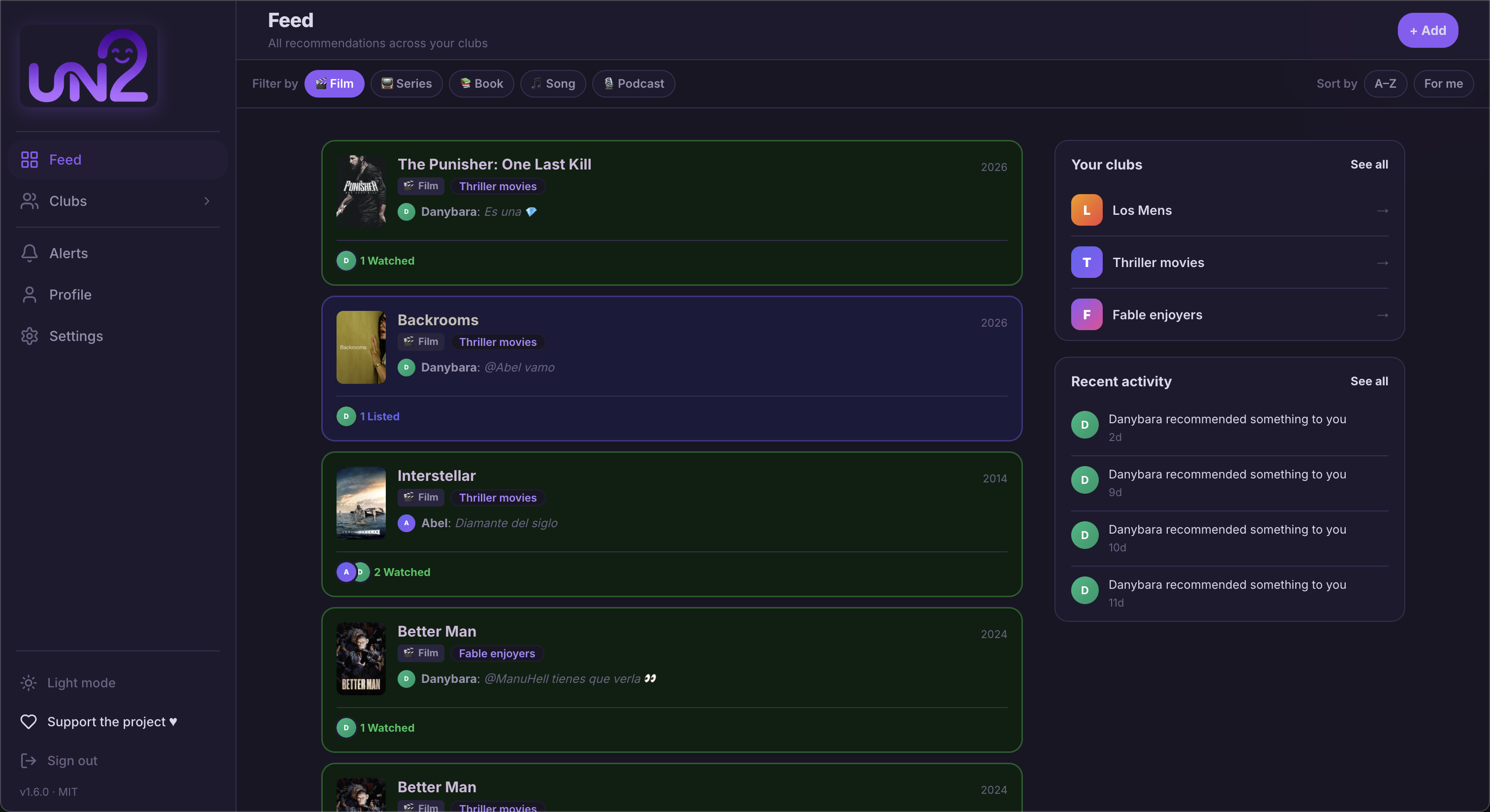The width and height of the screenshot is (1490, 812).
Task: Toggle the Series filter chip
Action: click(406, 84)
